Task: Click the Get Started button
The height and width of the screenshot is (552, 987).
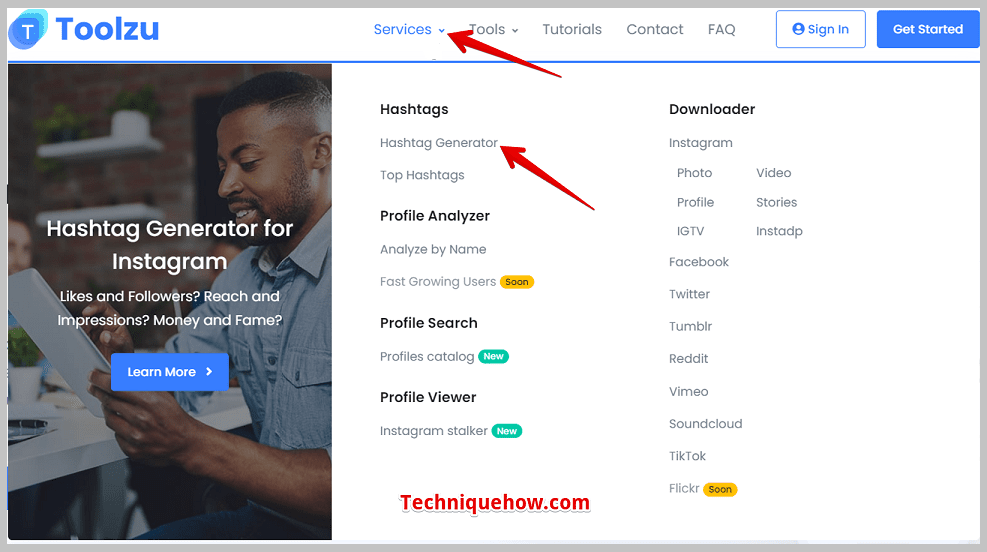Action: [x=928, y=29]
